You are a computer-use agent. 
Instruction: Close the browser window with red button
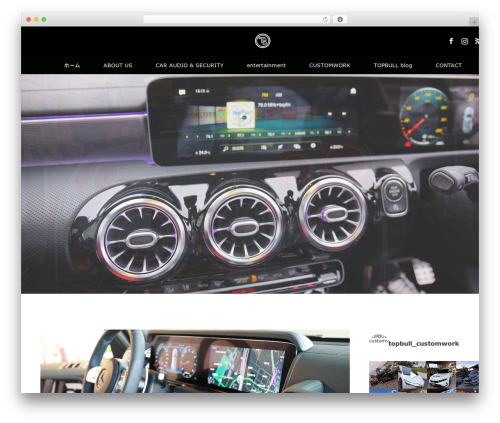coord(29,20)
